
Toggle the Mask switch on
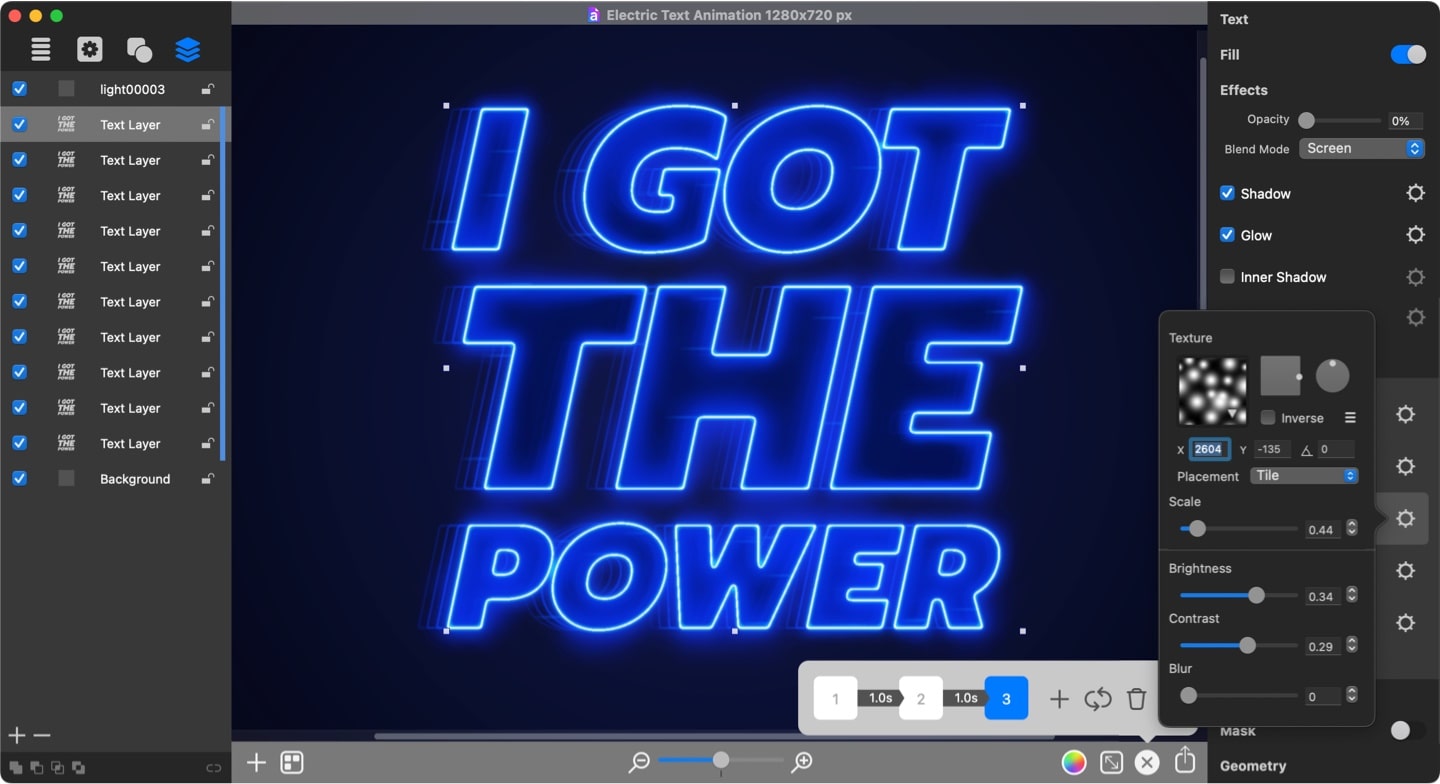1408,731
